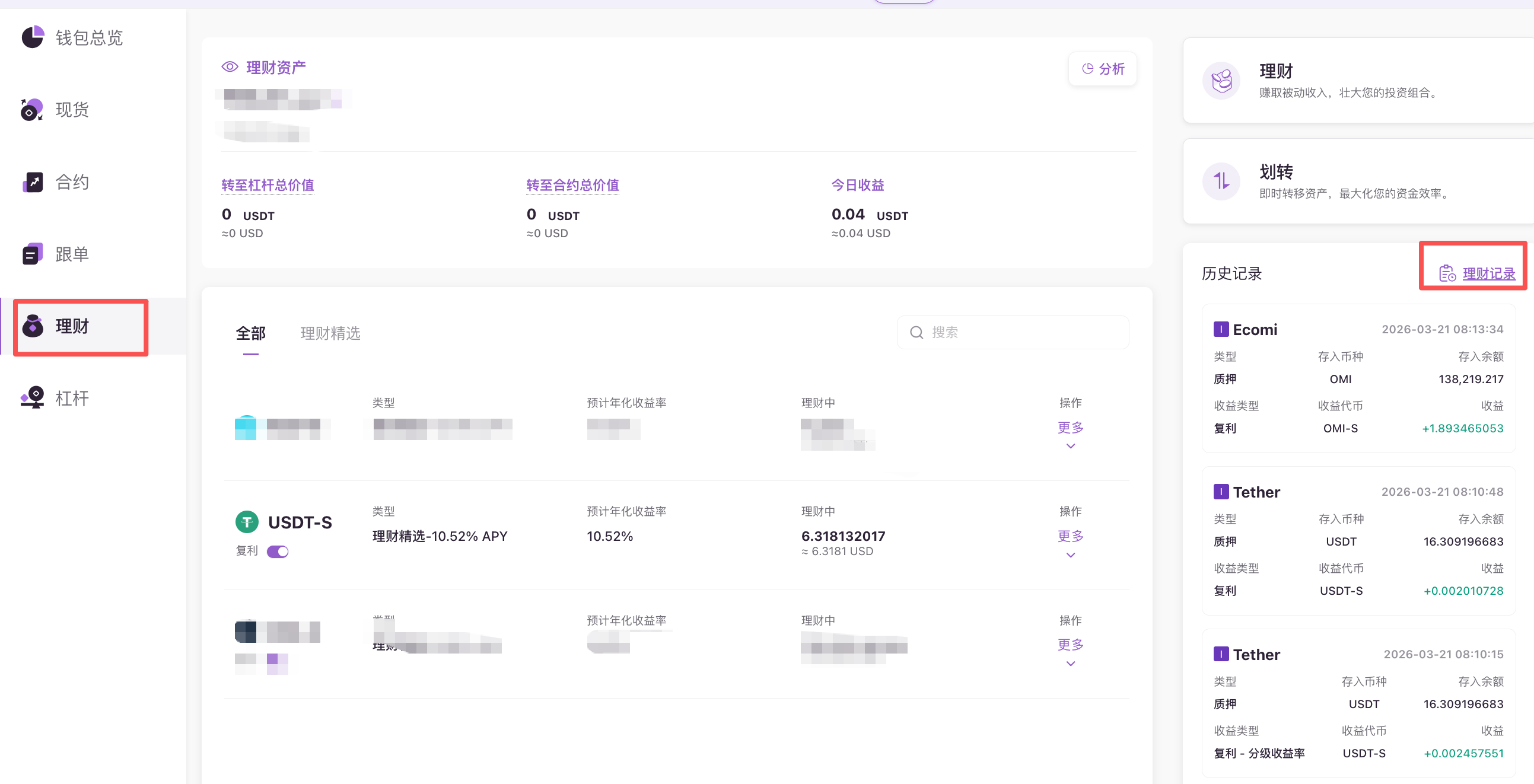Open the spot trading sidebar icon
The image size is (1534, 784).
pos(32,110)
